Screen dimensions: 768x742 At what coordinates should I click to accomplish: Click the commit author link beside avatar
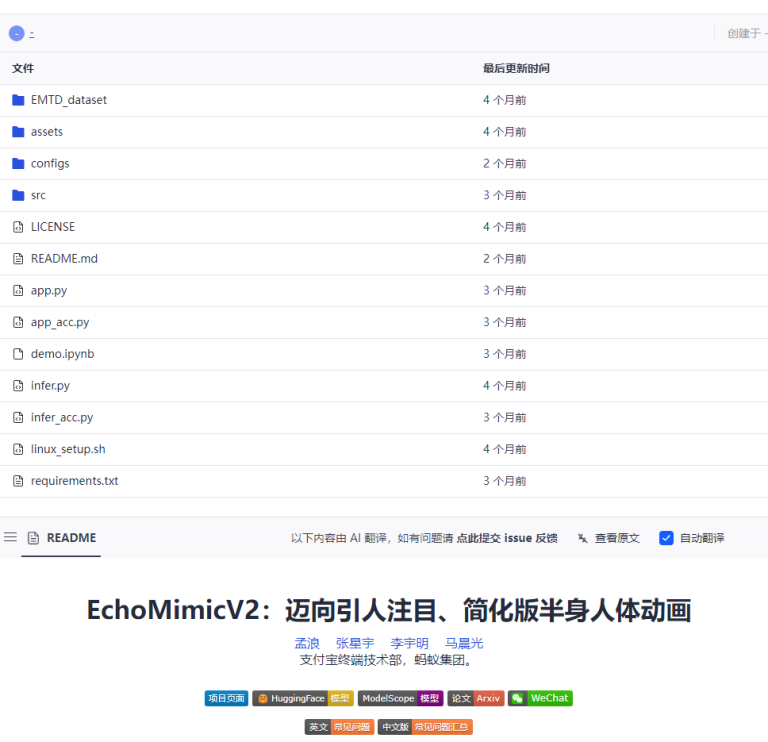31,34
